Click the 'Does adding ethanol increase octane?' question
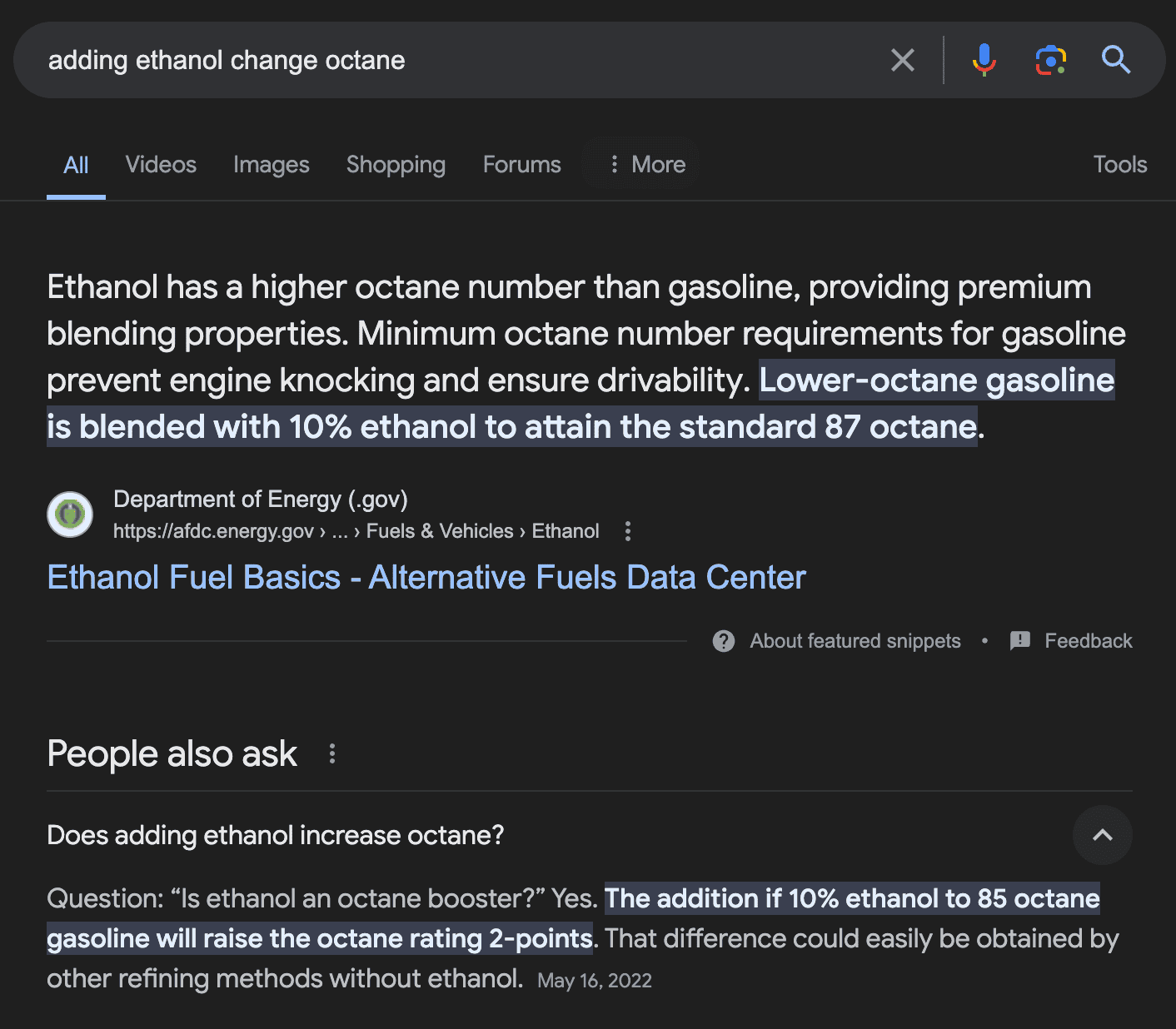Screen dimensions: 1176x1029 276,835
